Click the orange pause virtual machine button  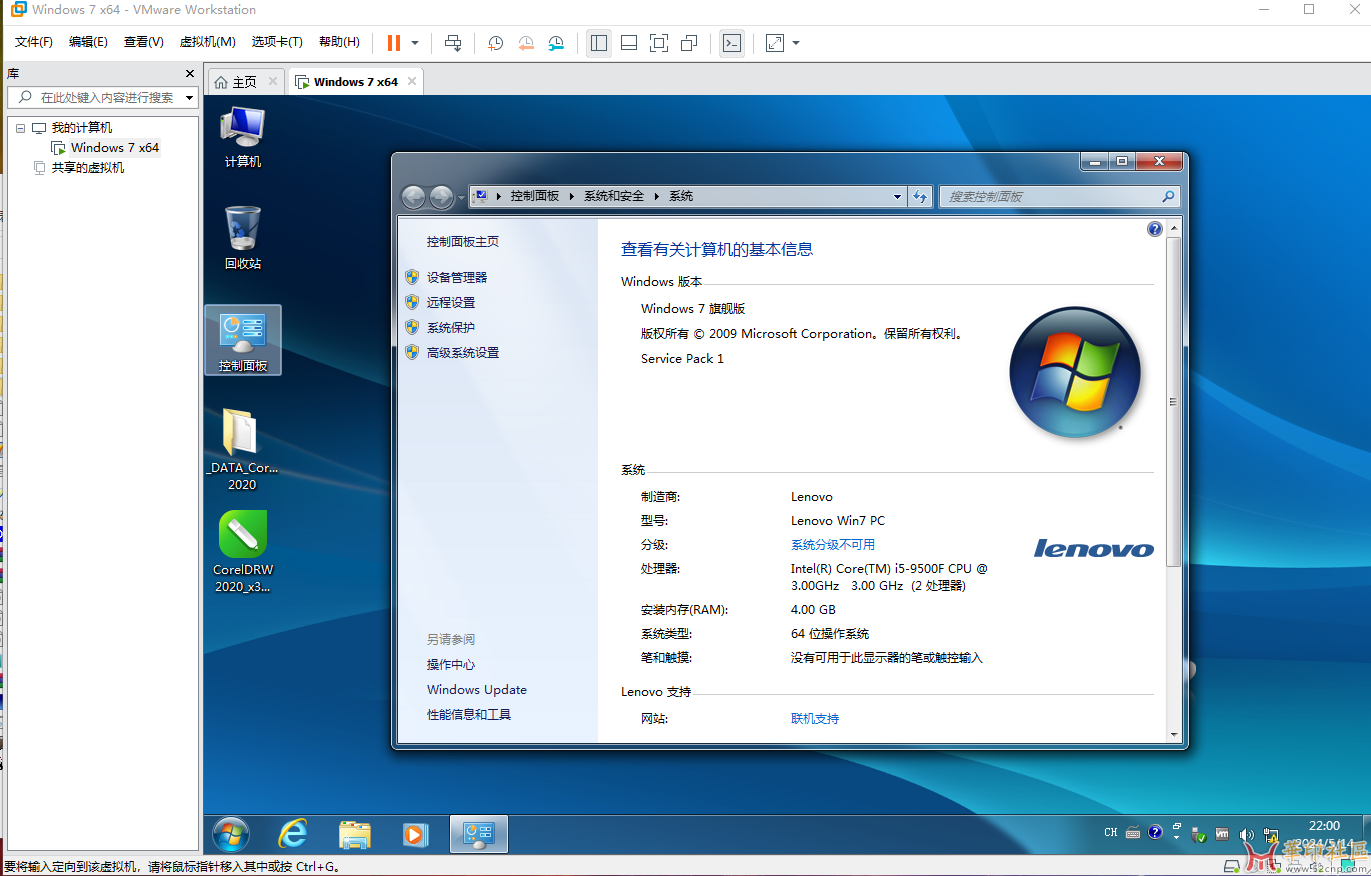394,43
